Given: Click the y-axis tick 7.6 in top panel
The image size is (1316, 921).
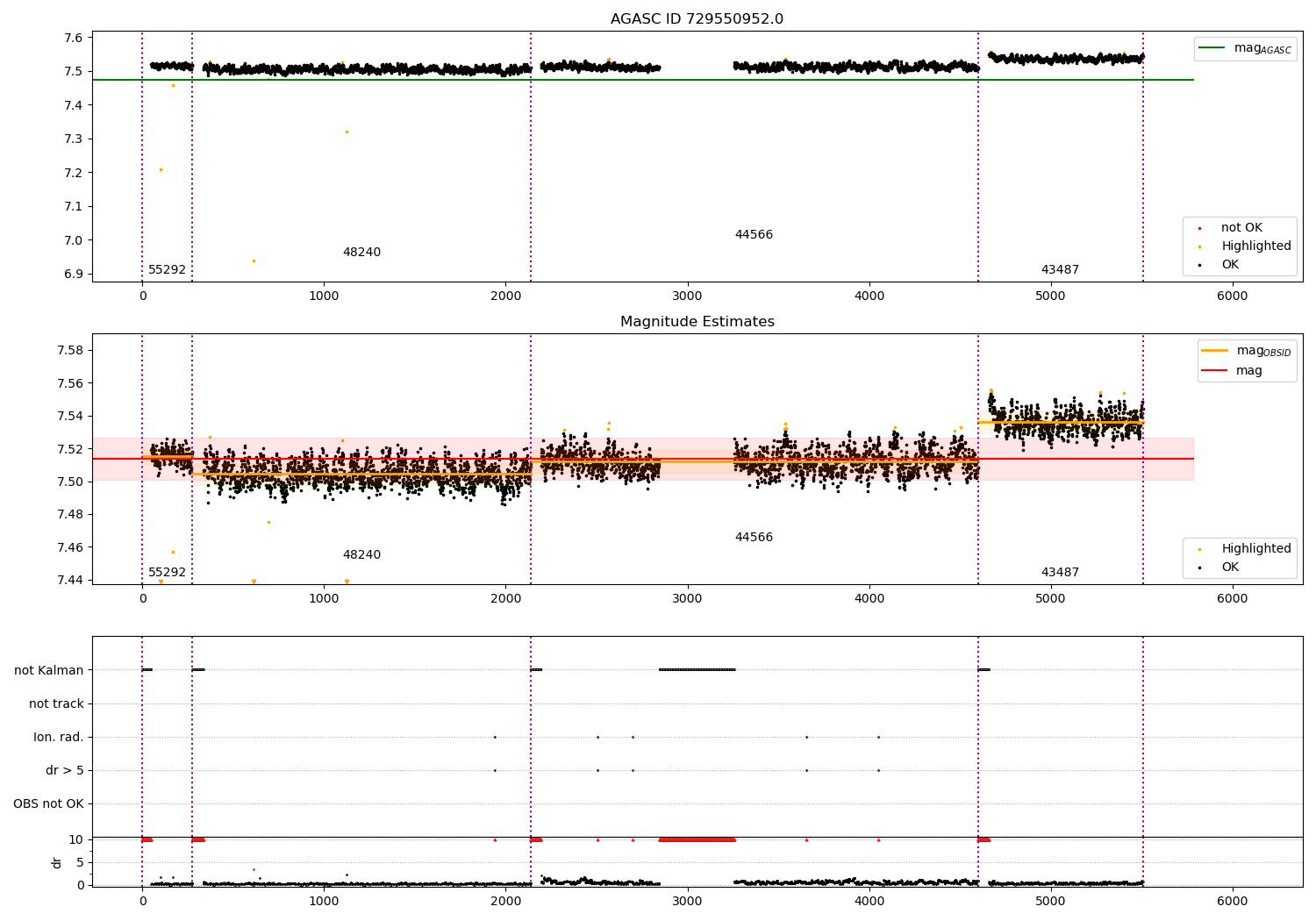Looking at the screenshot, I should pyautogui.click(x=74, y=38).
